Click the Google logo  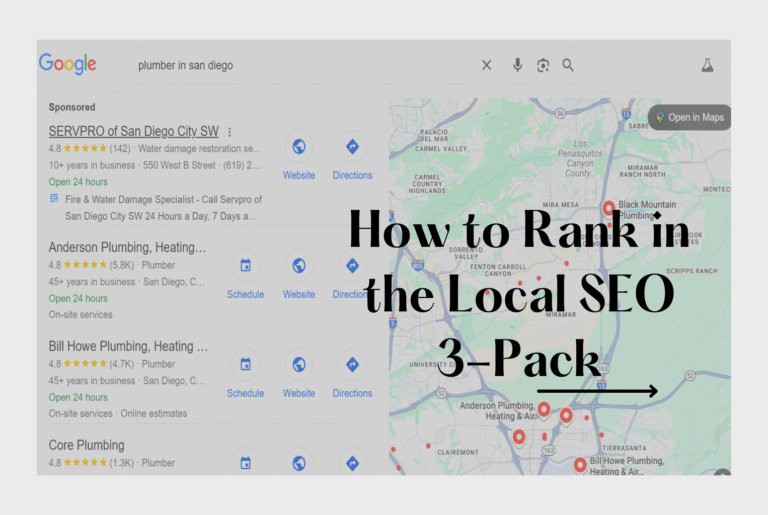click(68, 64)
